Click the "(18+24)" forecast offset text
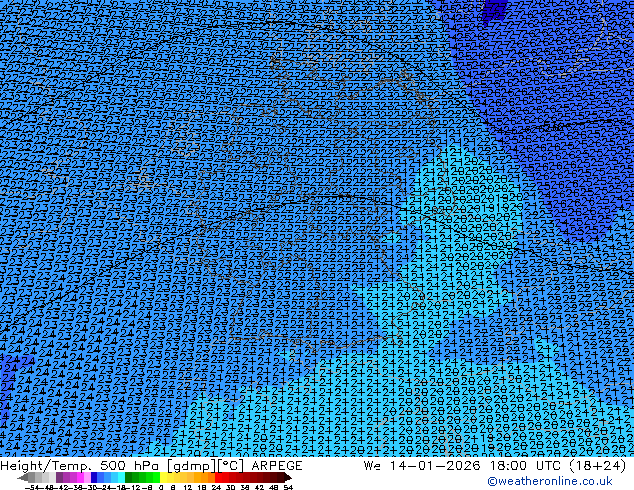634x490 pixels. [597, 466]
